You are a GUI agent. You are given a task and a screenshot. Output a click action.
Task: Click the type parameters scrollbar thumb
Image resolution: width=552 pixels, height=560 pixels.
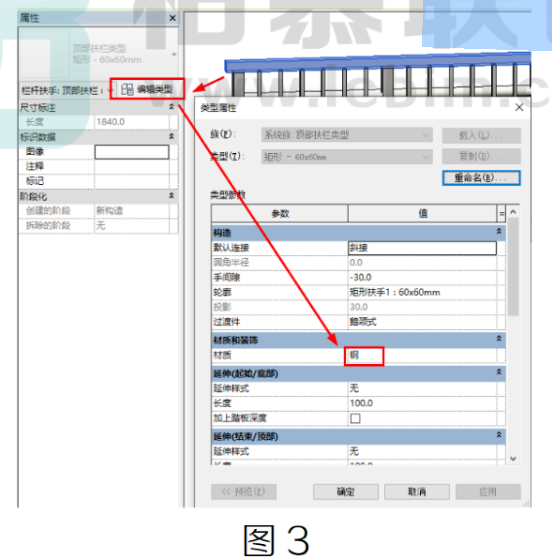[513, 267]
